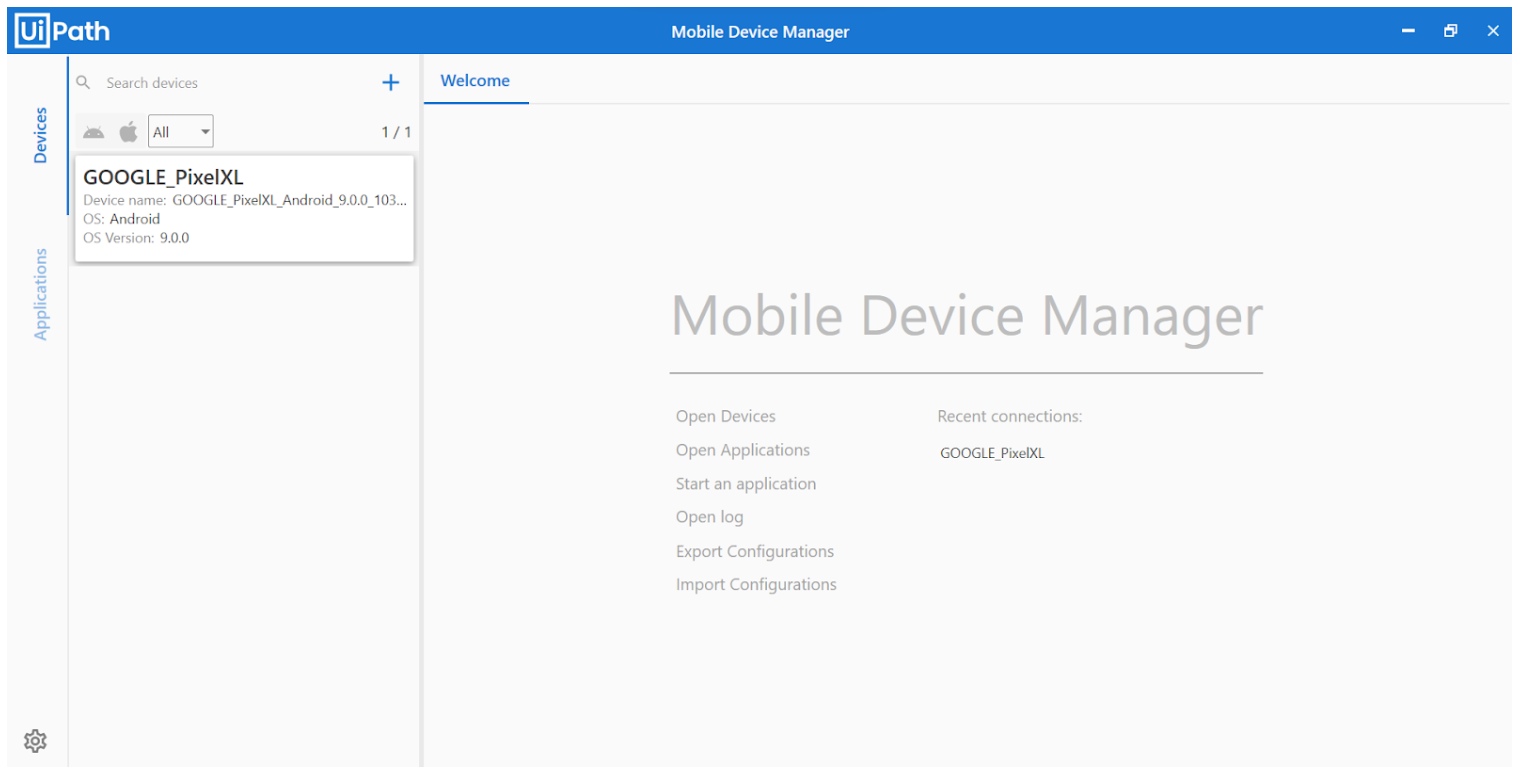Viewport: 1518px width, 775px height.
Task: Click Start an application link
Action: 745,484
